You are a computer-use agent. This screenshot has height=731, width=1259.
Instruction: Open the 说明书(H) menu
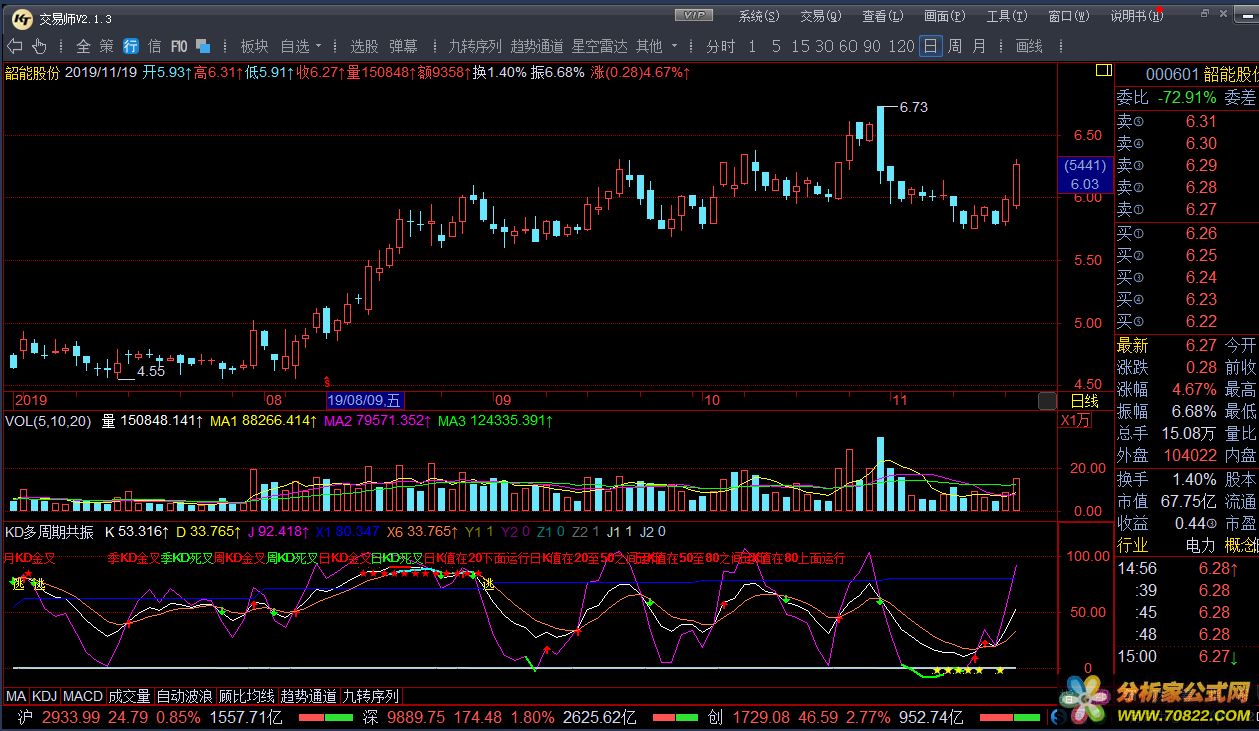(x=1137, y=16)
